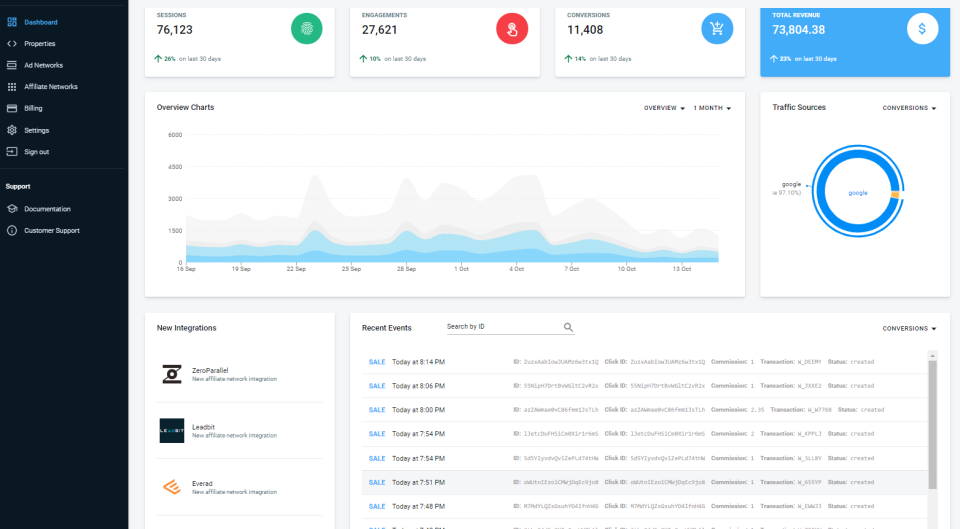Click the Affiliate Networks grid icon
This screenshot has height=529, width=960.
point(12,87)
